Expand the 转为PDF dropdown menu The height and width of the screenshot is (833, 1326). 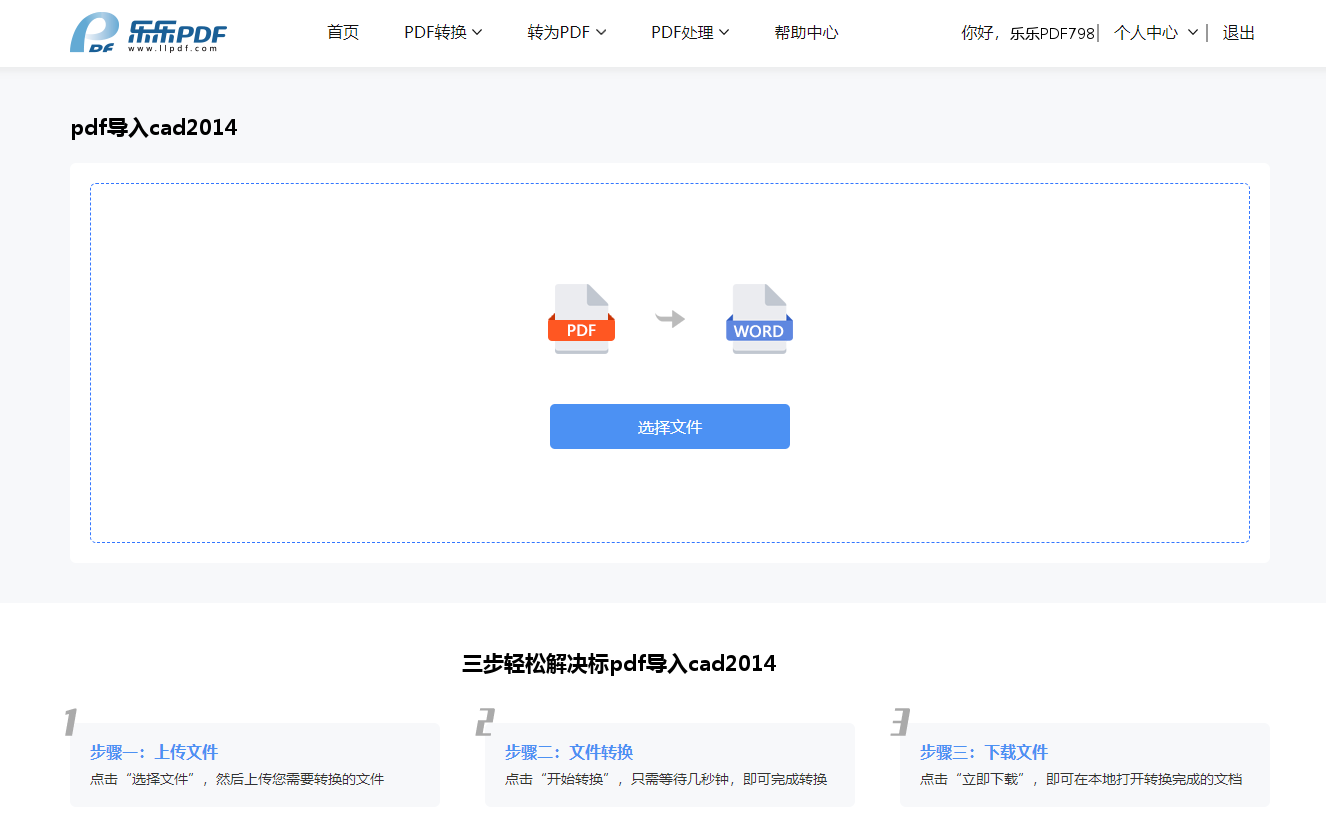tap(567, 33)
